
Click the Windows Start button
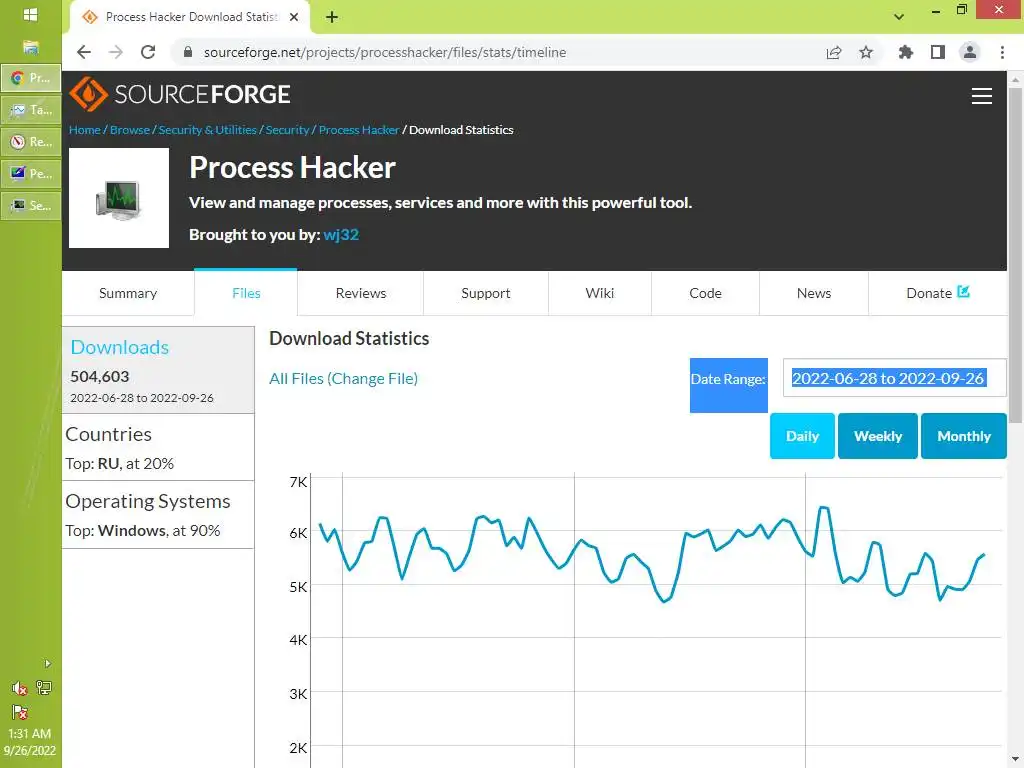coord(30,15)
